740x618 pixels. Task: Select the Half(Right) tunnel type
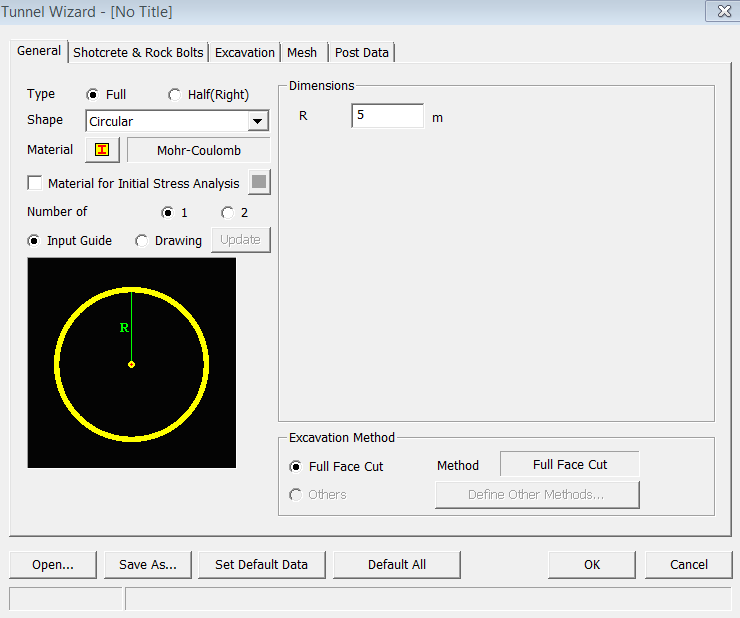point(175,95)
